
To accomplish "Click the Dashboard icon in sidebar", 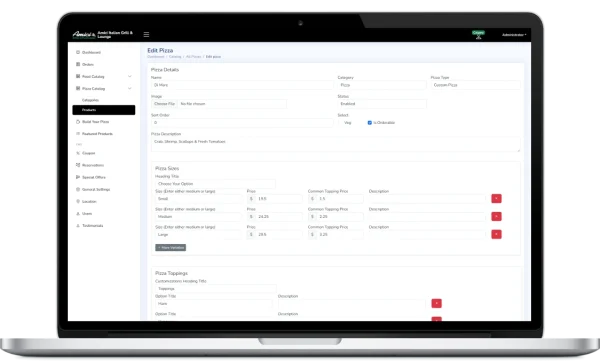I will [78, 52].
